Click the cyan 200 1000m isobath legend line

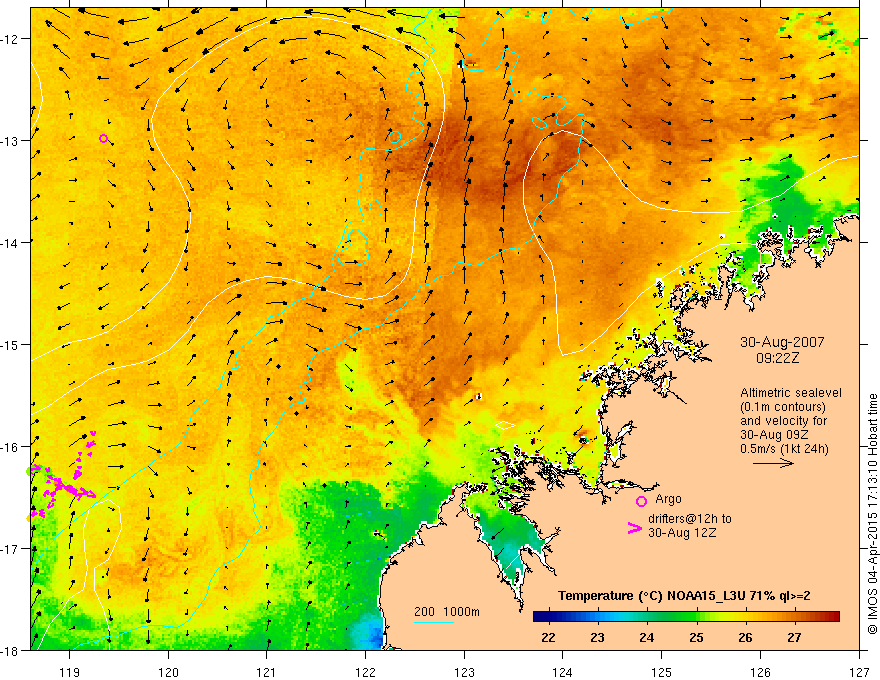pyautogui.click(x=434, y=622)
